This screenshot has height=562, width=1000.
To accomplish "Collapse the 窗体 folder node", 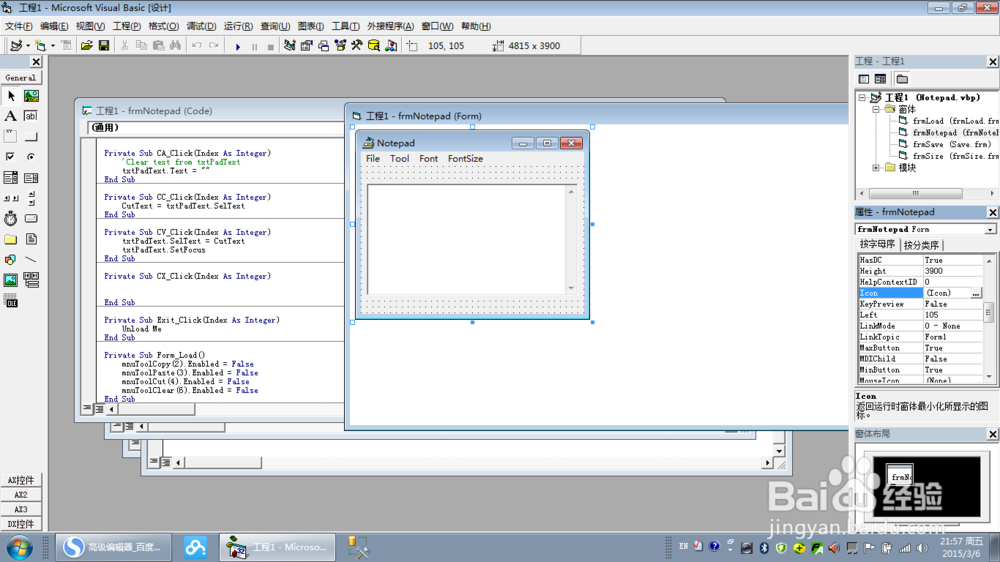I will click(x=876, y=109).
